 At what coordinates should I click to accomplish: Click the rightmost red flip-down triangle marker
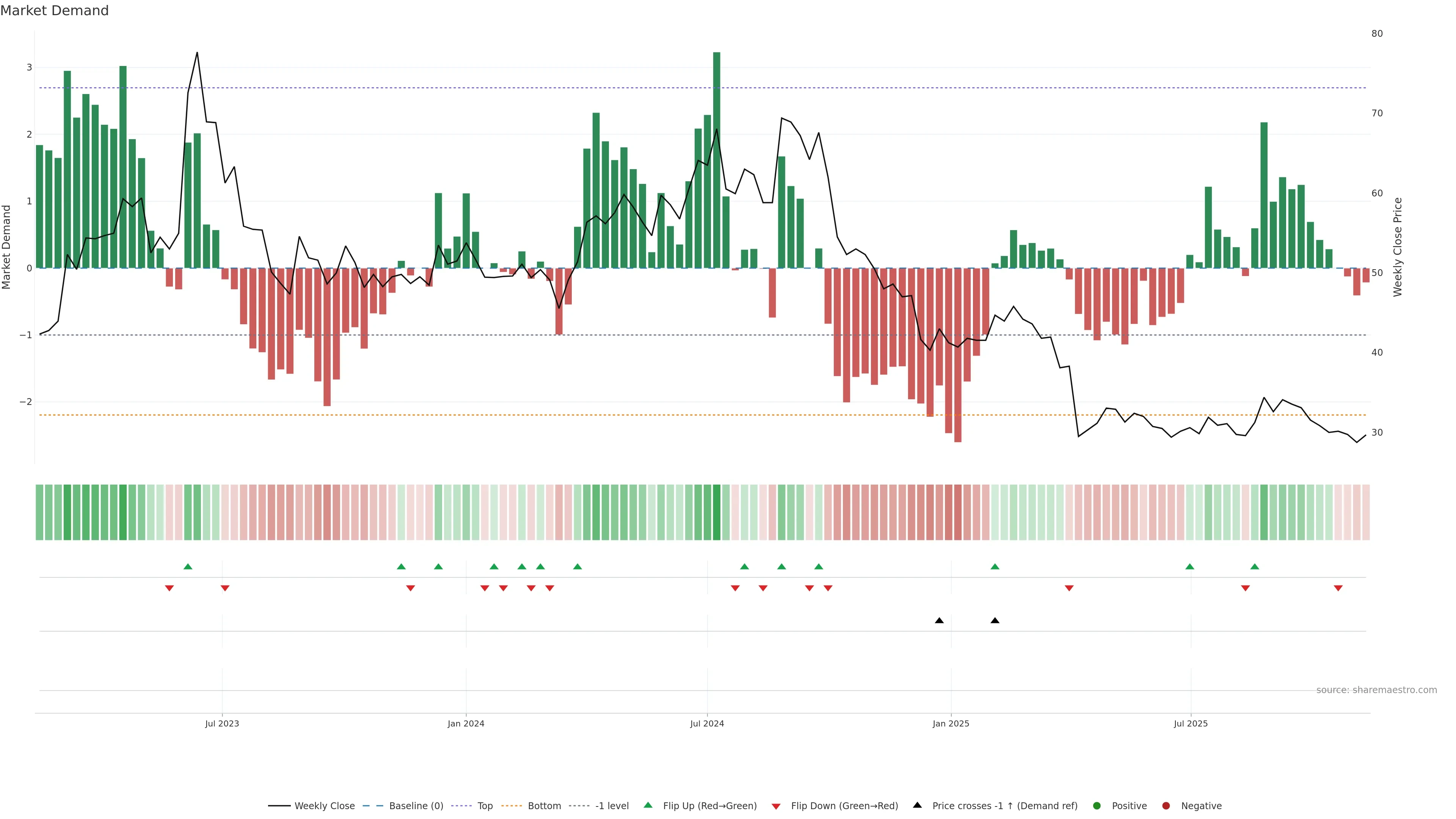pyautogui.click(x=1338, y=588)
